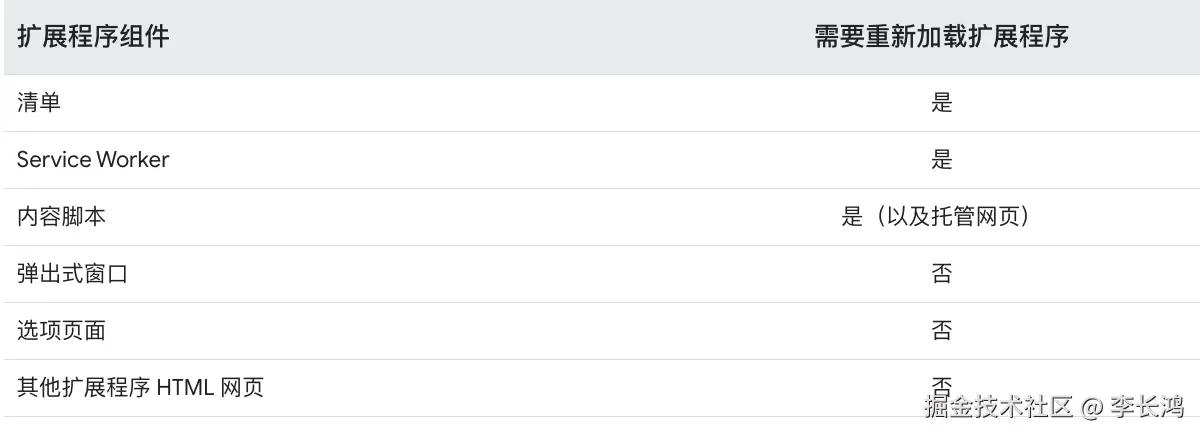Select the 清单 row label
Image resolution: width=1200 pixels, height=436 pixels.
click(x=39, y=102)
